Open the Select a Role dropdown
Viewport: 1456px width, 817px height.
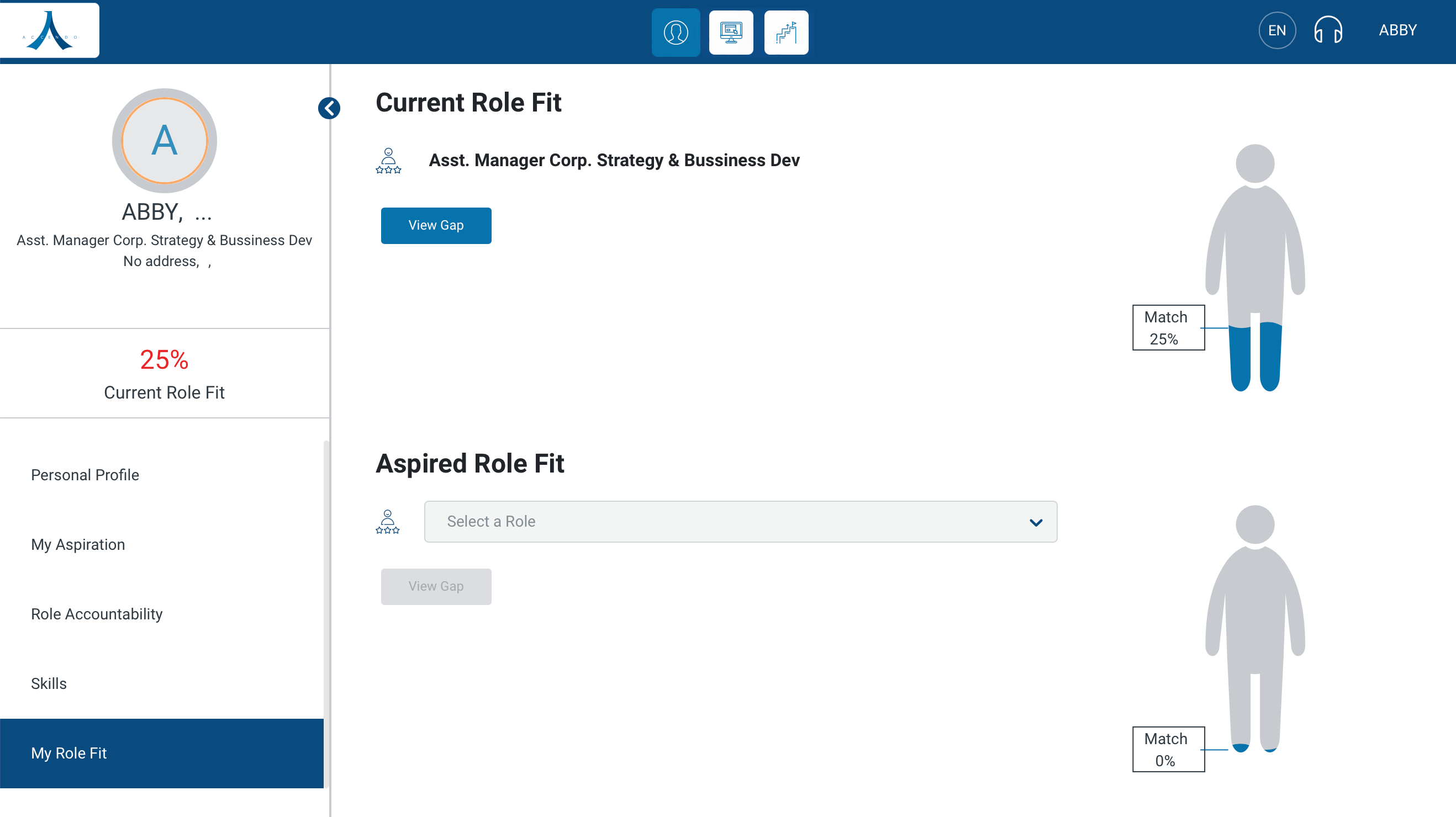click(740, 522)
